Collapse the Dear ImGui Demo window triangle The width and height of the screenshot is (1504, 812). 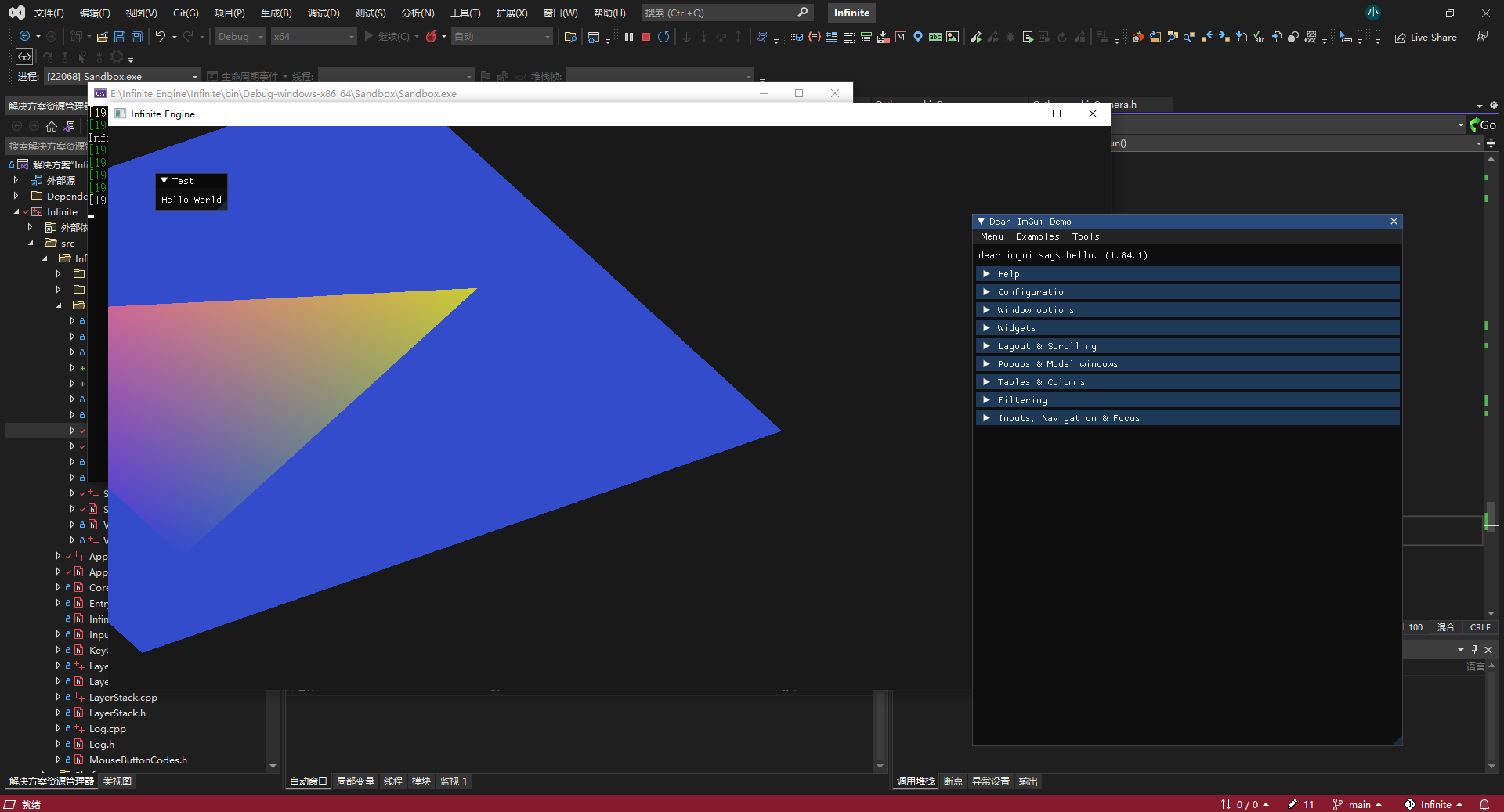tap(982, 222)
